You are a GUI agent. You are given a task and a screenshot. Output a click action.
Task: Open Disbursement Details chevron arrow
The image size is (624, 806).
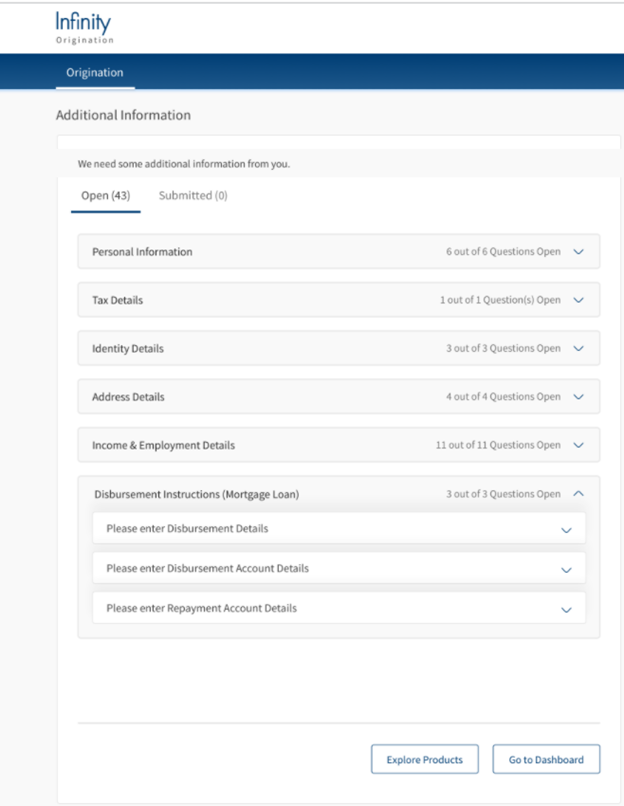[x=566, y=530]
